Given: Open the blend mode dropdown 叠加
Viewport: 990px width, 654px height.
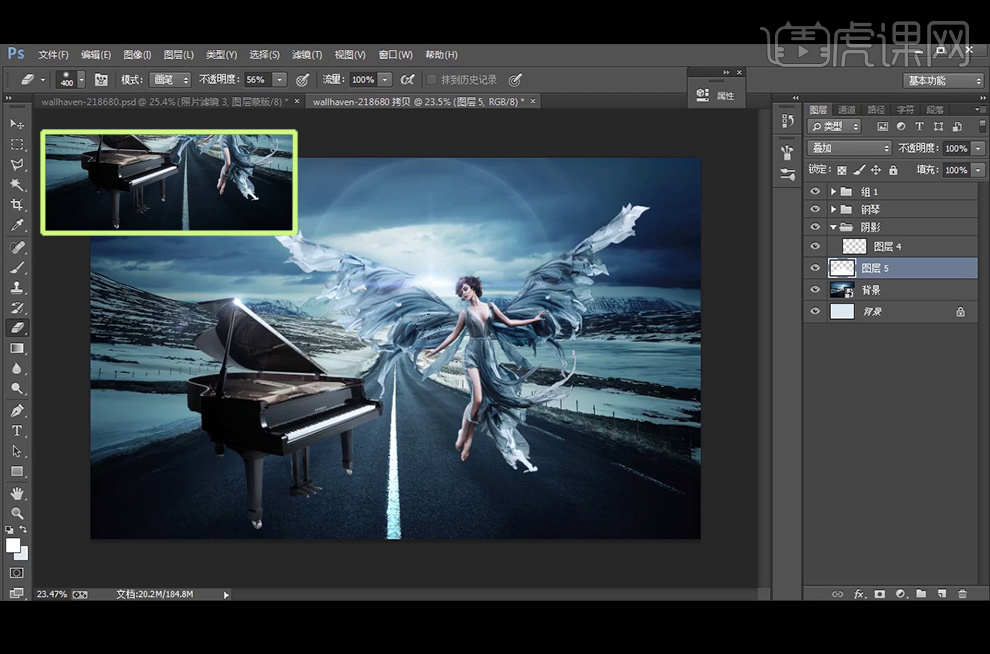Looking at the screenshot, I should coord(849,148).
